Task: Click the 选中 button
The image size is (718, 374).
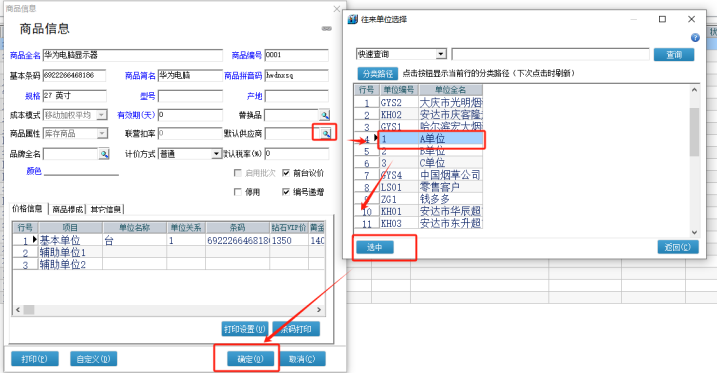Action: [375, 247]
